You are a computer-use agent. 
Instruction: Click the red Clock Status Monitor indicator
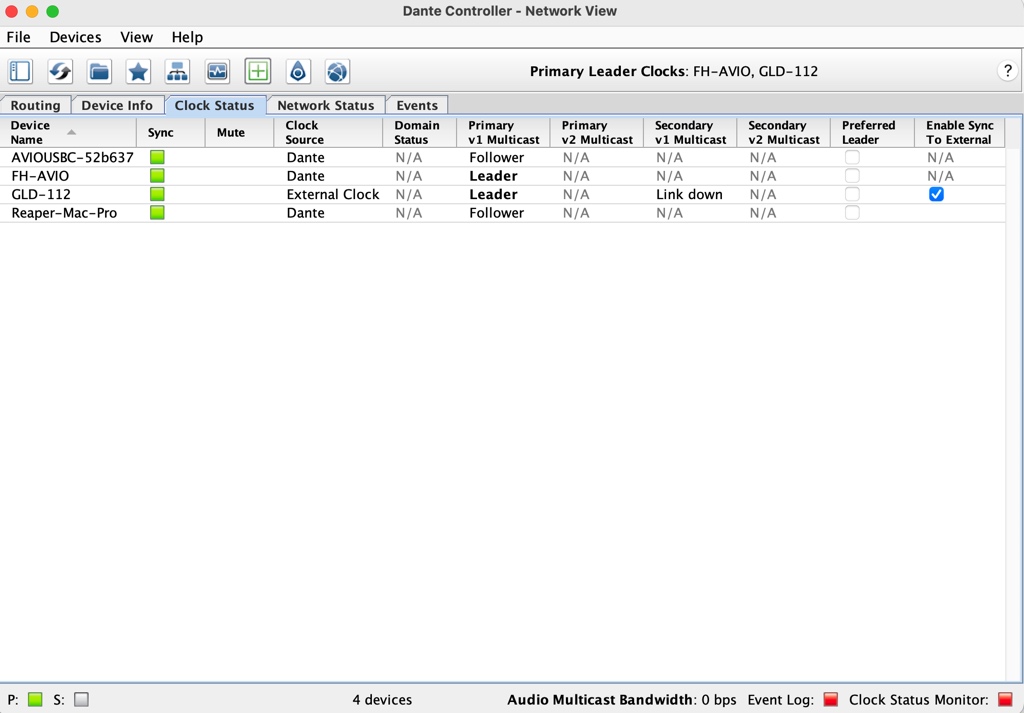coord(1006,699)
